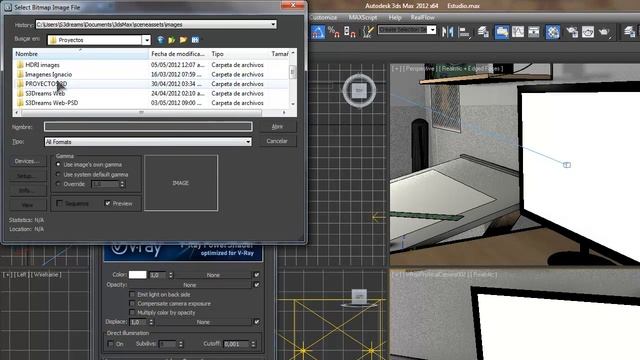Image resolution: width=640 pixels, height=360 pixels.
Task: Go up one folder level icon
Action: [172, 40]
